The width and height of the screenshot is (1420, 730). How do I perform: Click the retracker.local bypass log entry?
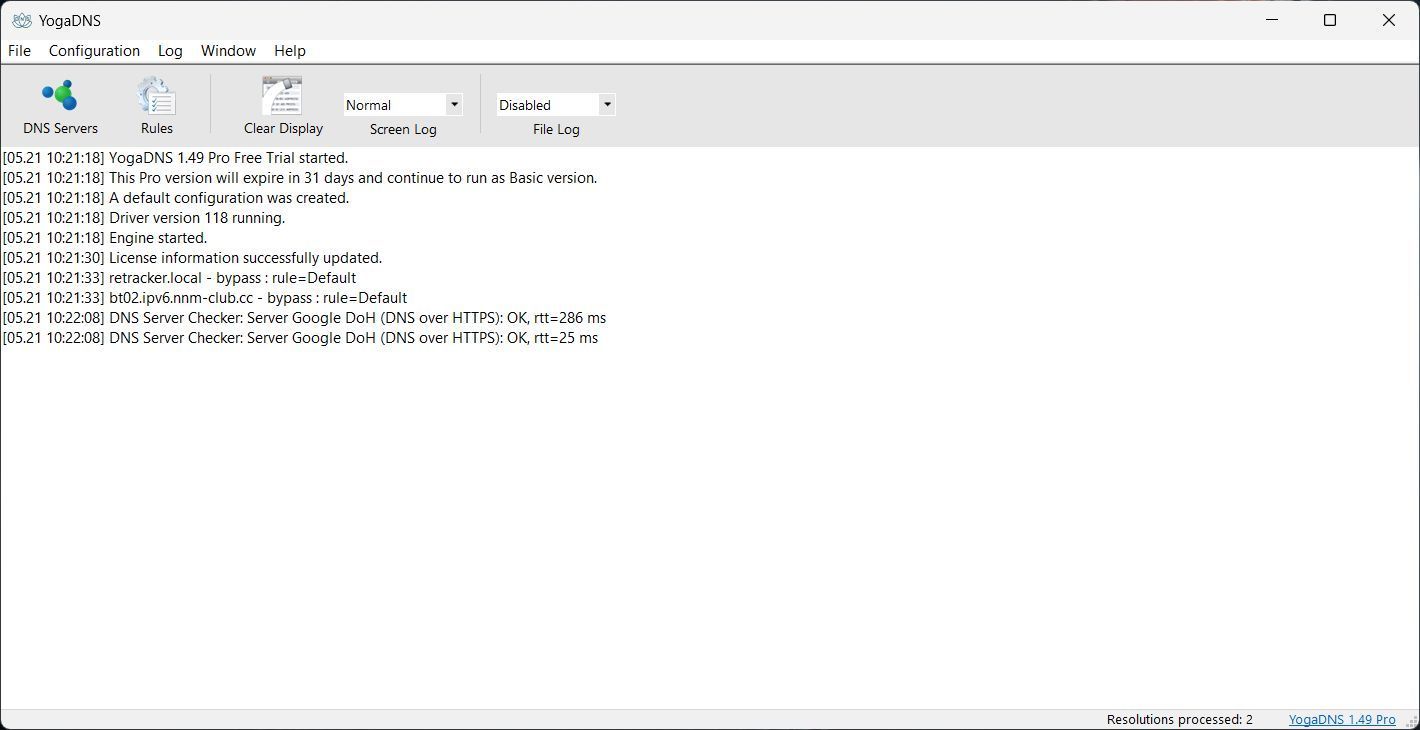click(179, 278)
